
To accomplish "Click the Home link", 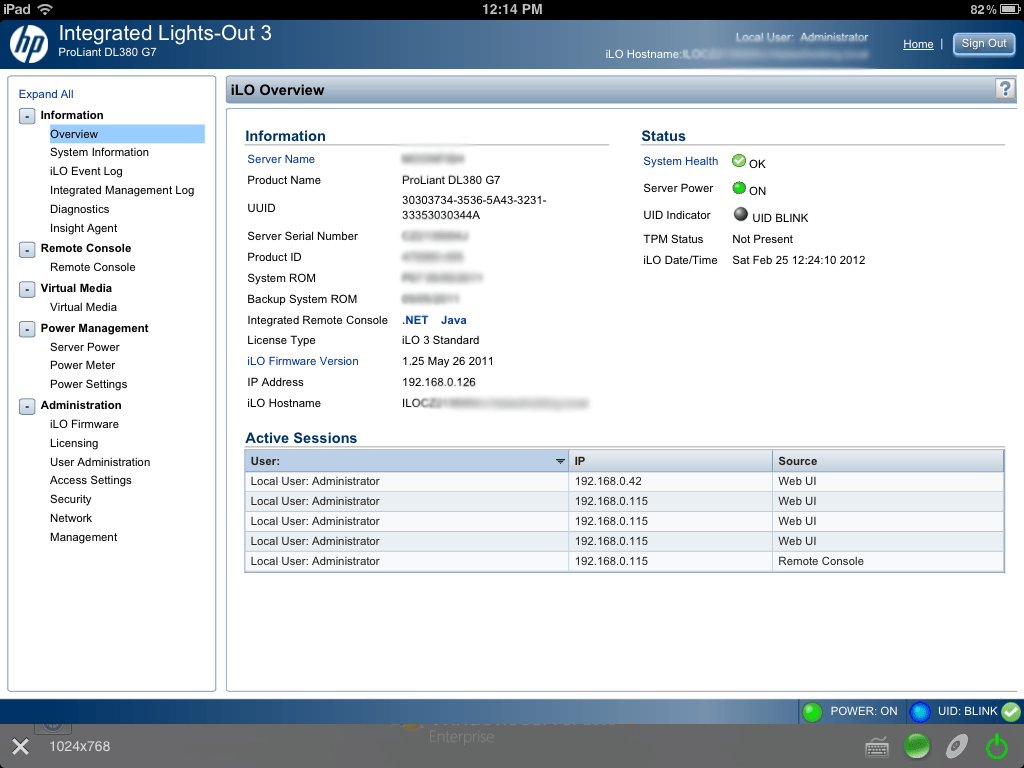I will pos(918,44).
